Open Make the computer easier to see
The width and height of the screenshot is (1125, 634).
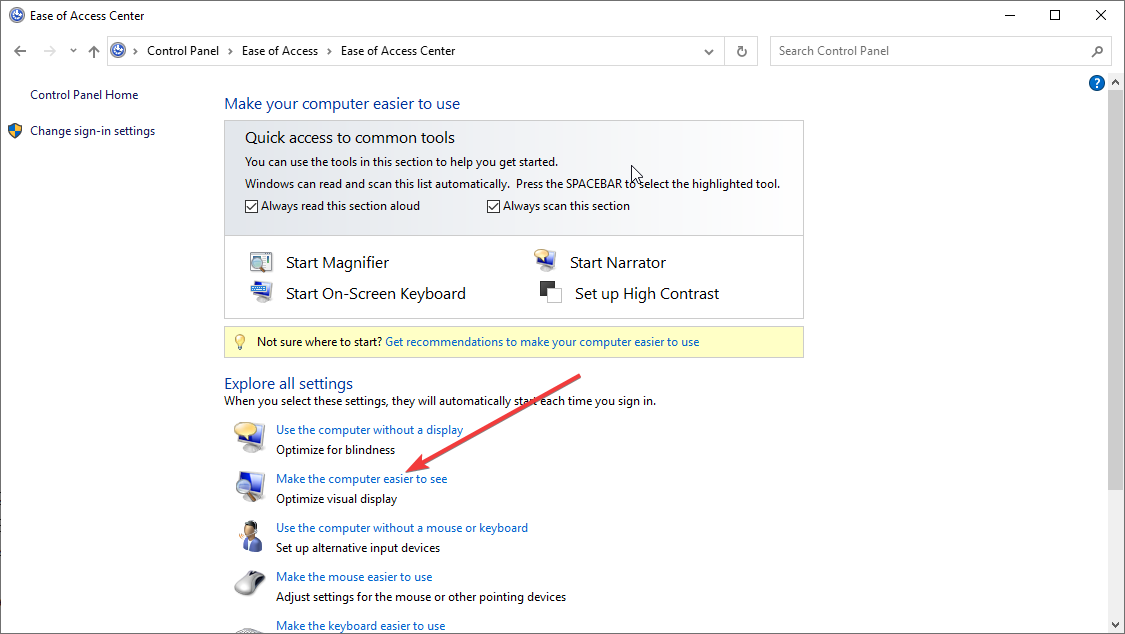(x=361, y=479)
